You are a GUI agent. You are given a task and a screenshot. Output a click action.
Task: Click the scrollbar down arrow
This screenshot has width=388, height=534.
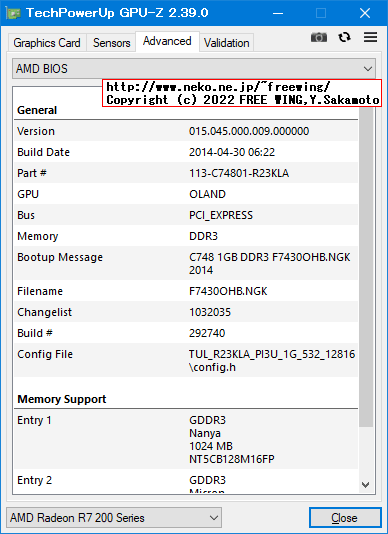(366, 485)
